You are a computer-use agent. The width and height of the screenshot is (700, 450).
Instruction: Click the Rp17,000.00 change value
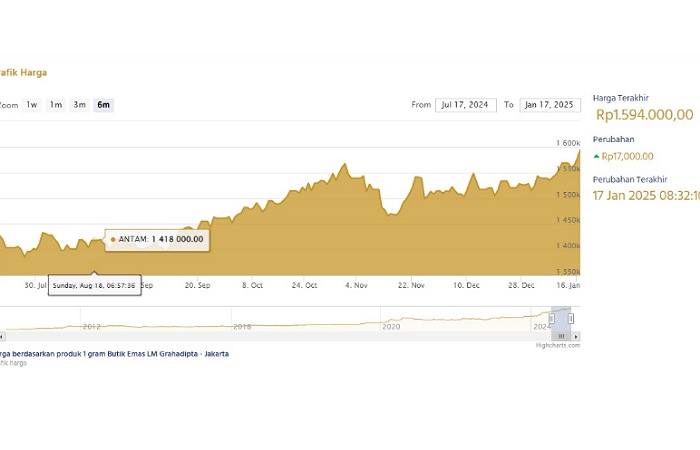627,156
